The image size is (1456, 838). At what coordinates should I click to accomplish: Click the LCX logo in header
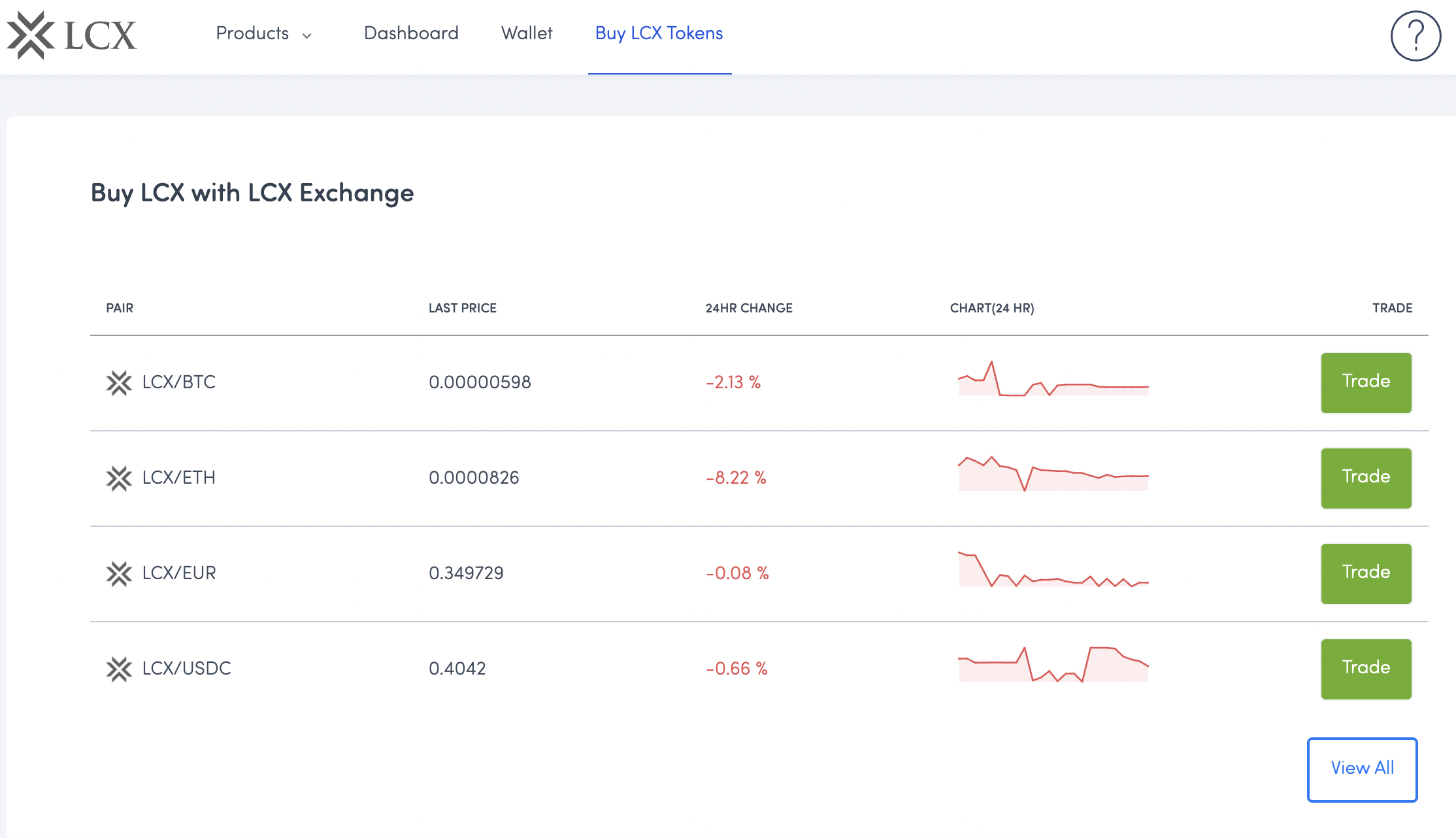(x=72, y=35)
